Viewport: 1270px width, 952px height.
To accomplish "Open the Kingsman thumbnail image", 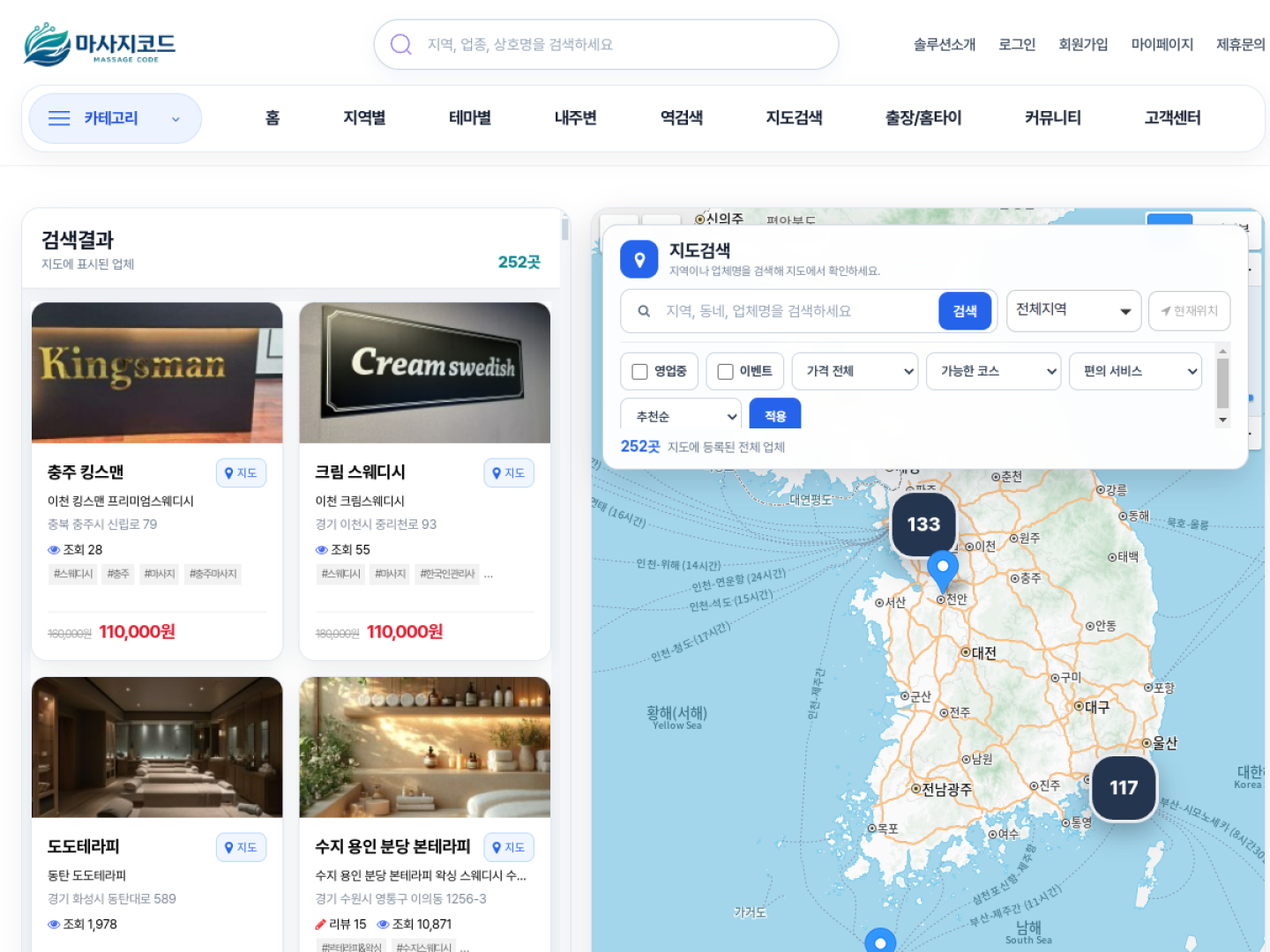I will pyautogui.click(x=157, y=373).
